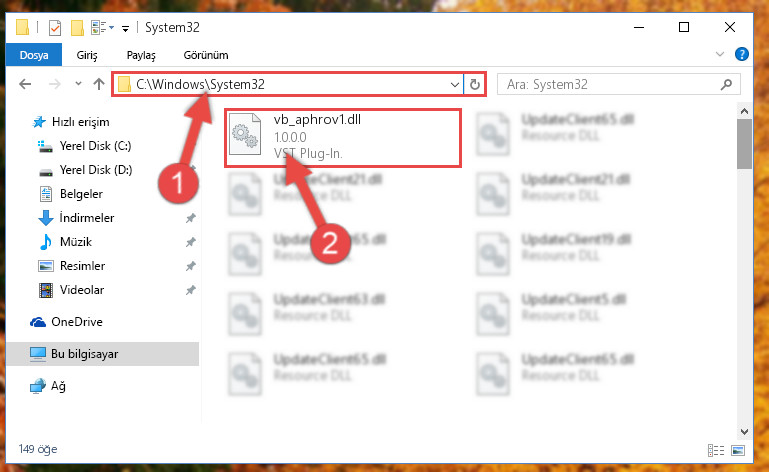Open customize quick access toolbar dropdown
The height and width of the screenshot is (472, 769).
click(126, 28)
